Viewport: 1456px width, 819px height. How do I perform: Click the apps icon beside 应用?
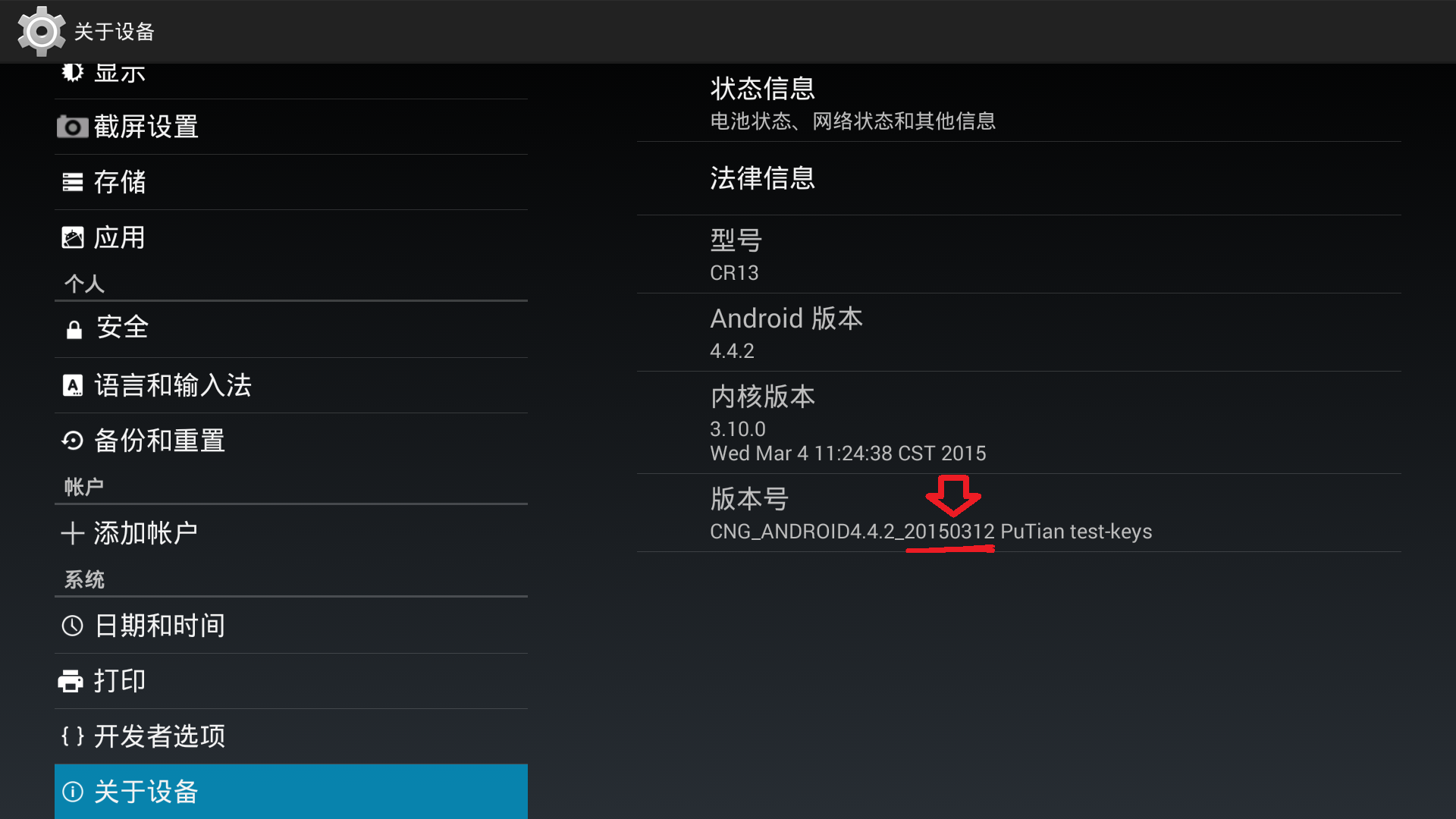[73, 237]
